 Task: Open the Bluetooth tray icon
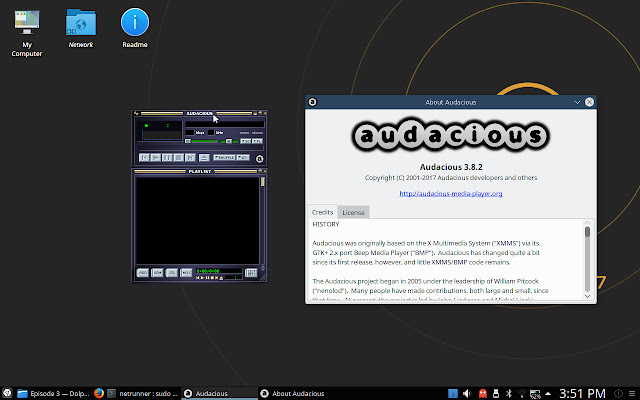(509, 393)
